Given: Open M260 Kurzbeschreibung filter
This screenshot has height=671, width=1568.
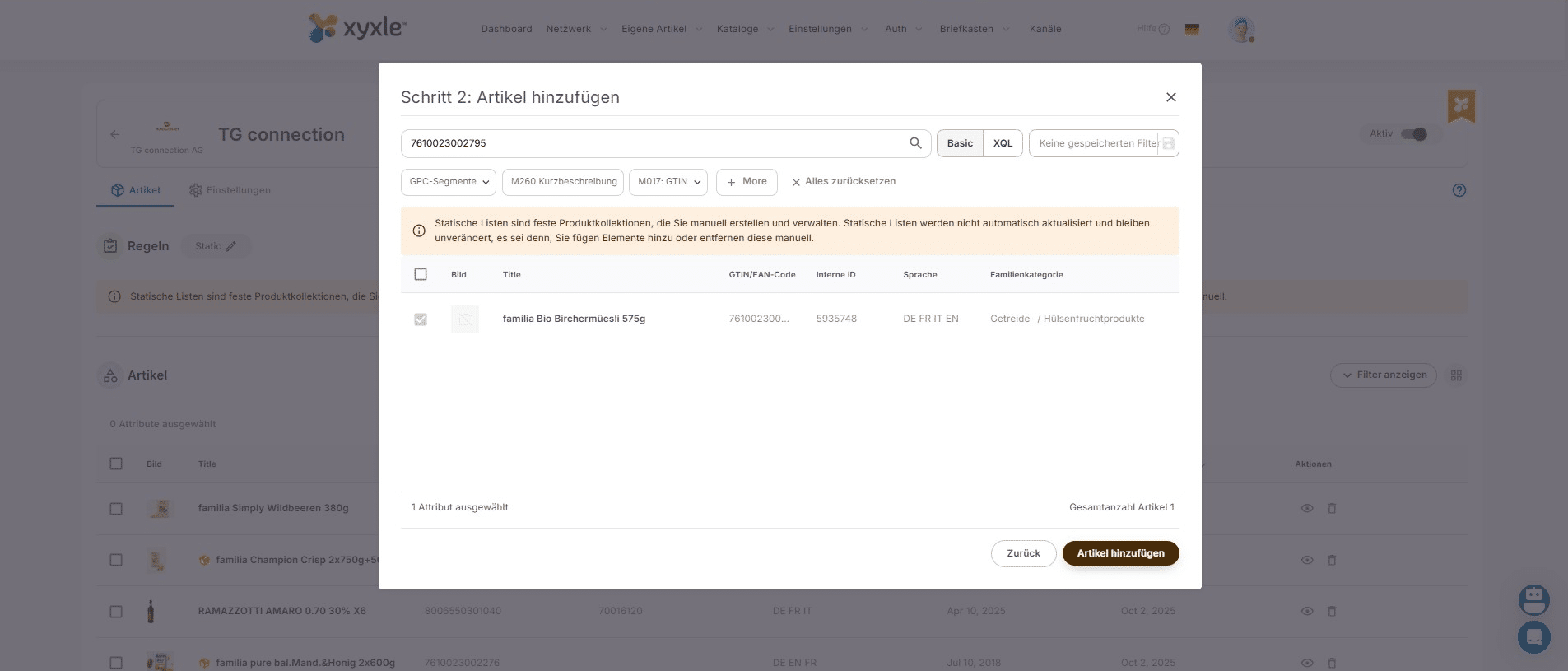Looking at the screenshot, I should pyautogui.click(x=563, y=182).
